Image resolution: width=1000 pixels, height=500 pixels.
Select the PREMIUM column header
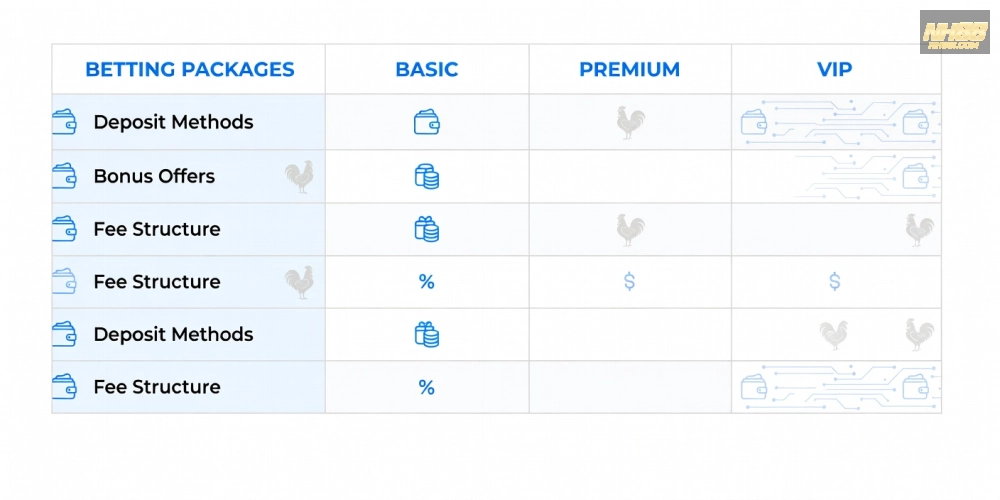coord(629,70)
